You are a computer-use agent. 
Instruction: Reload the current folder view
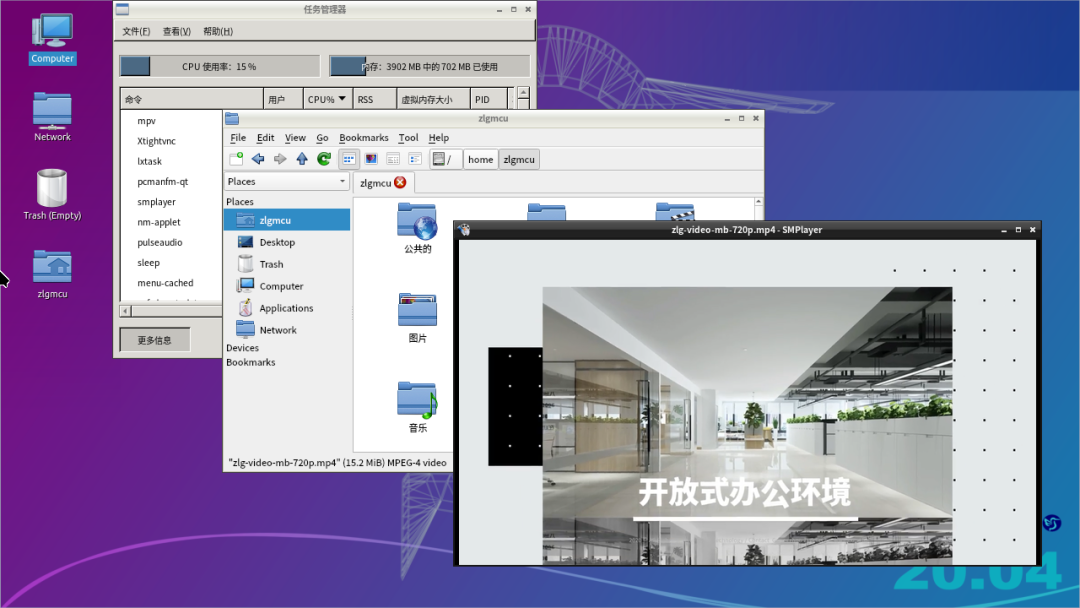click(324, 158)
